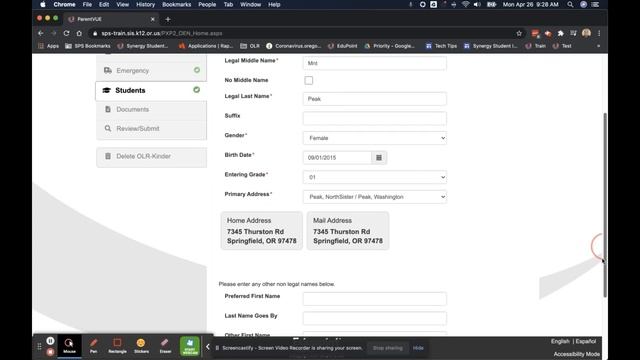This screenshot has width=640, height=360.
Task: Click the Delete OLR-Kinder button
Action: click(x=151, y=156)
